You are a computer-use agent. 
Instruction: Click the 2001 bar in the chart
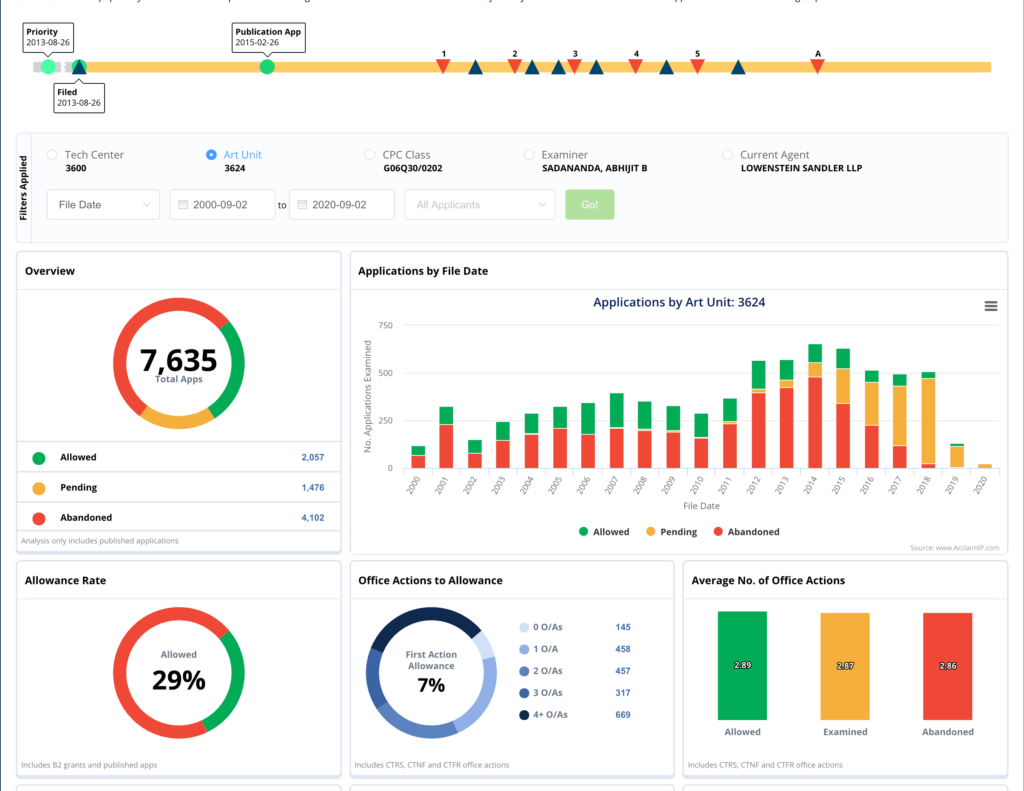point(446,437)
